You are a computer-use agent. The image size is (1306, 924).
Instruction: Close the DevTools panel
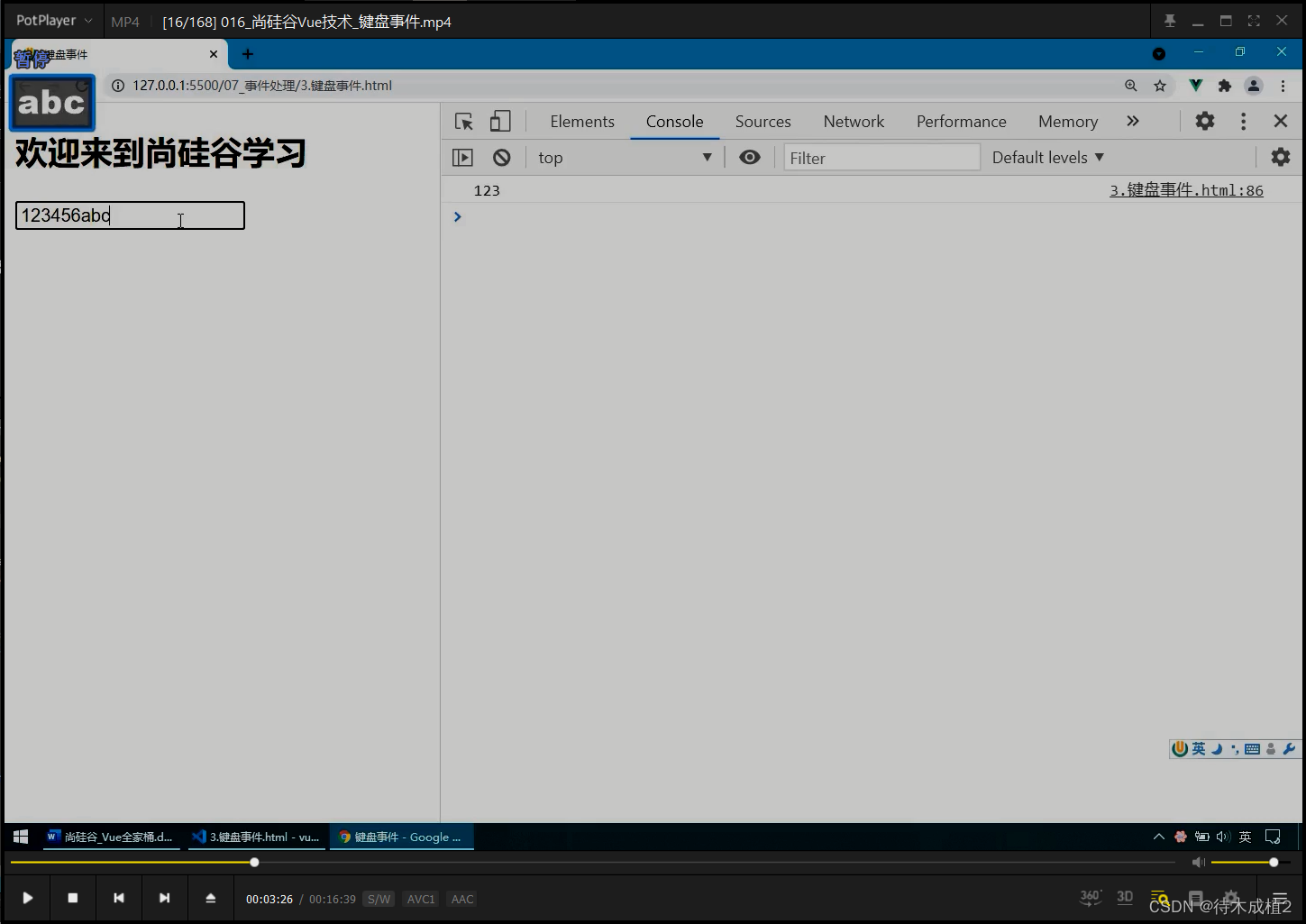1280,121
